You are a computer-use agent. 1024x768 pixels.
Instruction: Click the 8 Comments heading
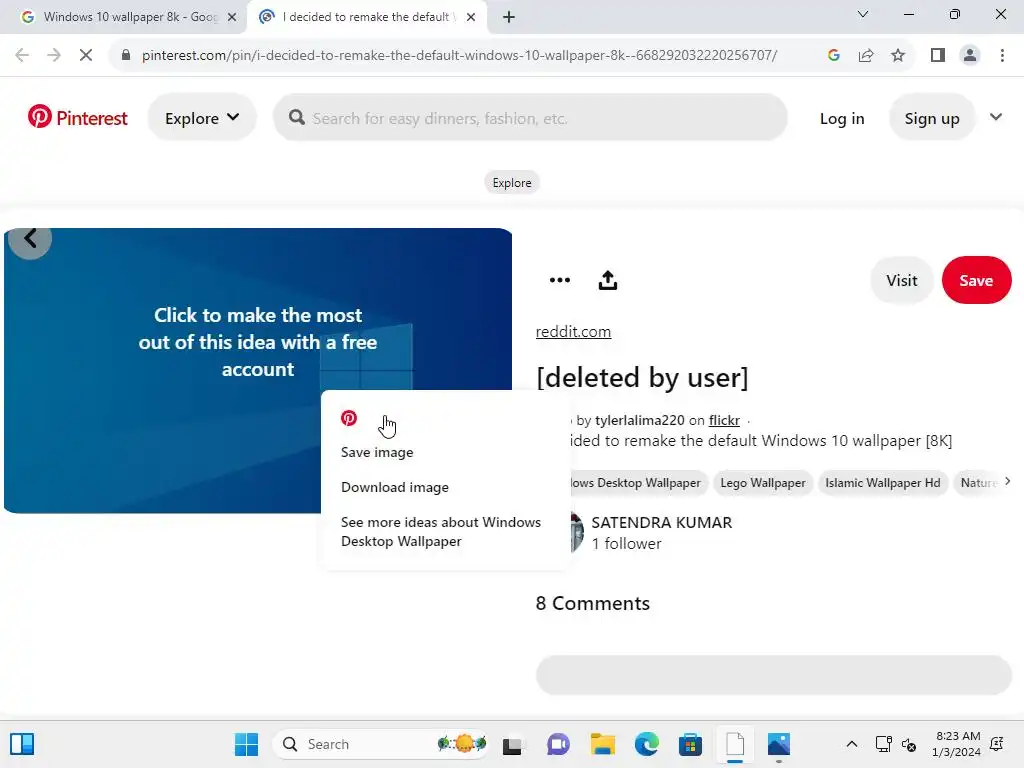pos(592,603)
